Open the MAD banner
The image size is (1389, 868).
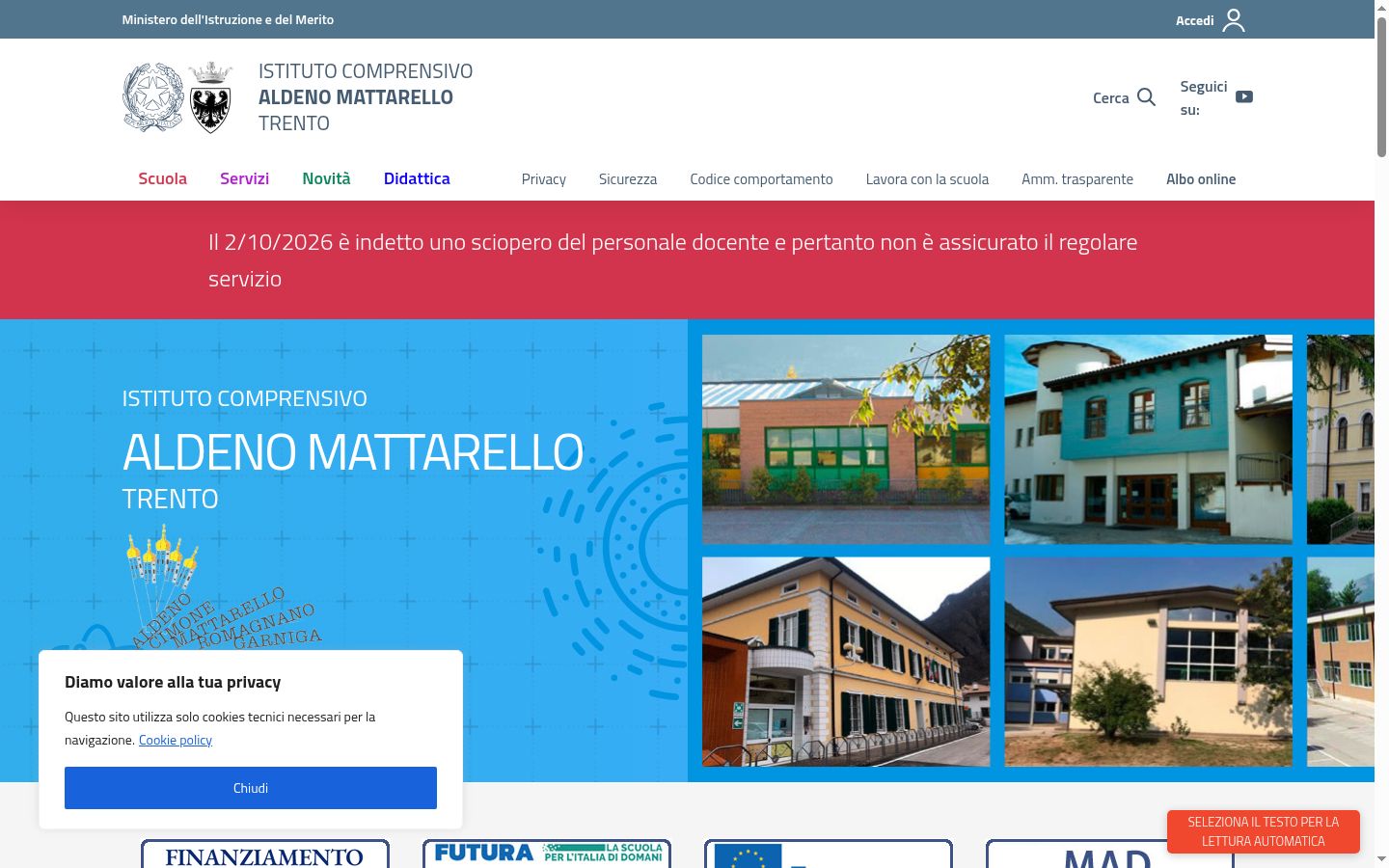click(x=1109, y=854)
